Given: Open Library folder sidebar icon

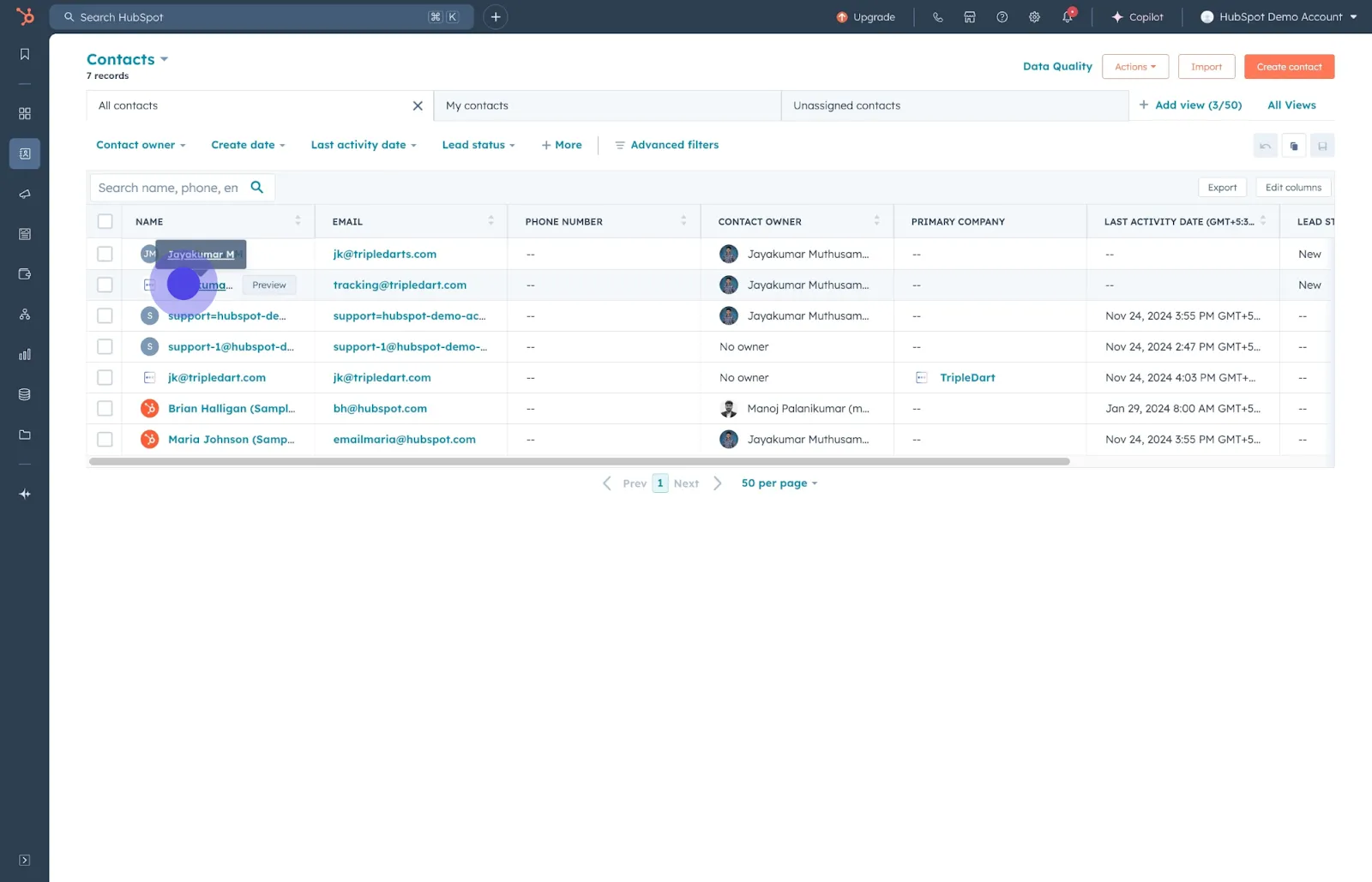Looking at the screenshot, I should click(25, 435).
